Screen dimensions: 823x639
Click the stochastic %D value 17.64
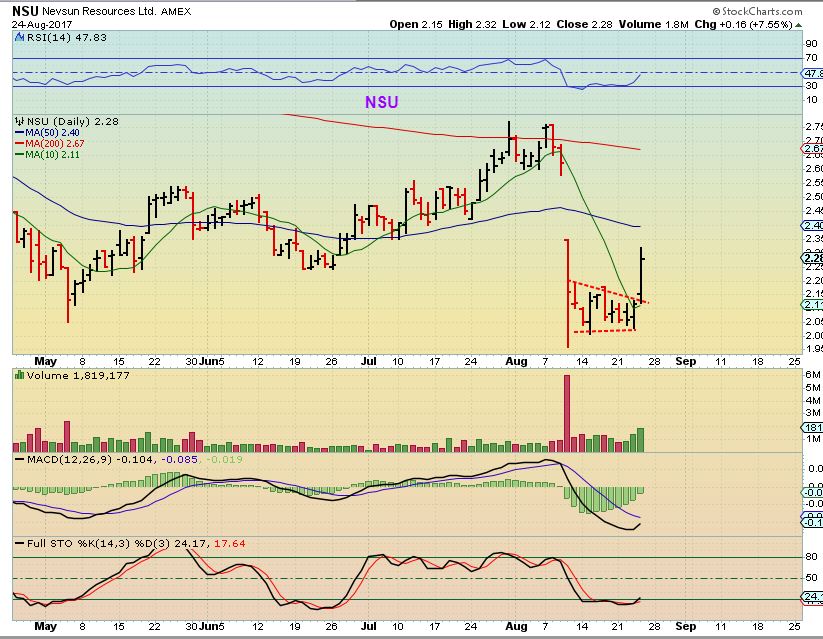coord(230,543)
